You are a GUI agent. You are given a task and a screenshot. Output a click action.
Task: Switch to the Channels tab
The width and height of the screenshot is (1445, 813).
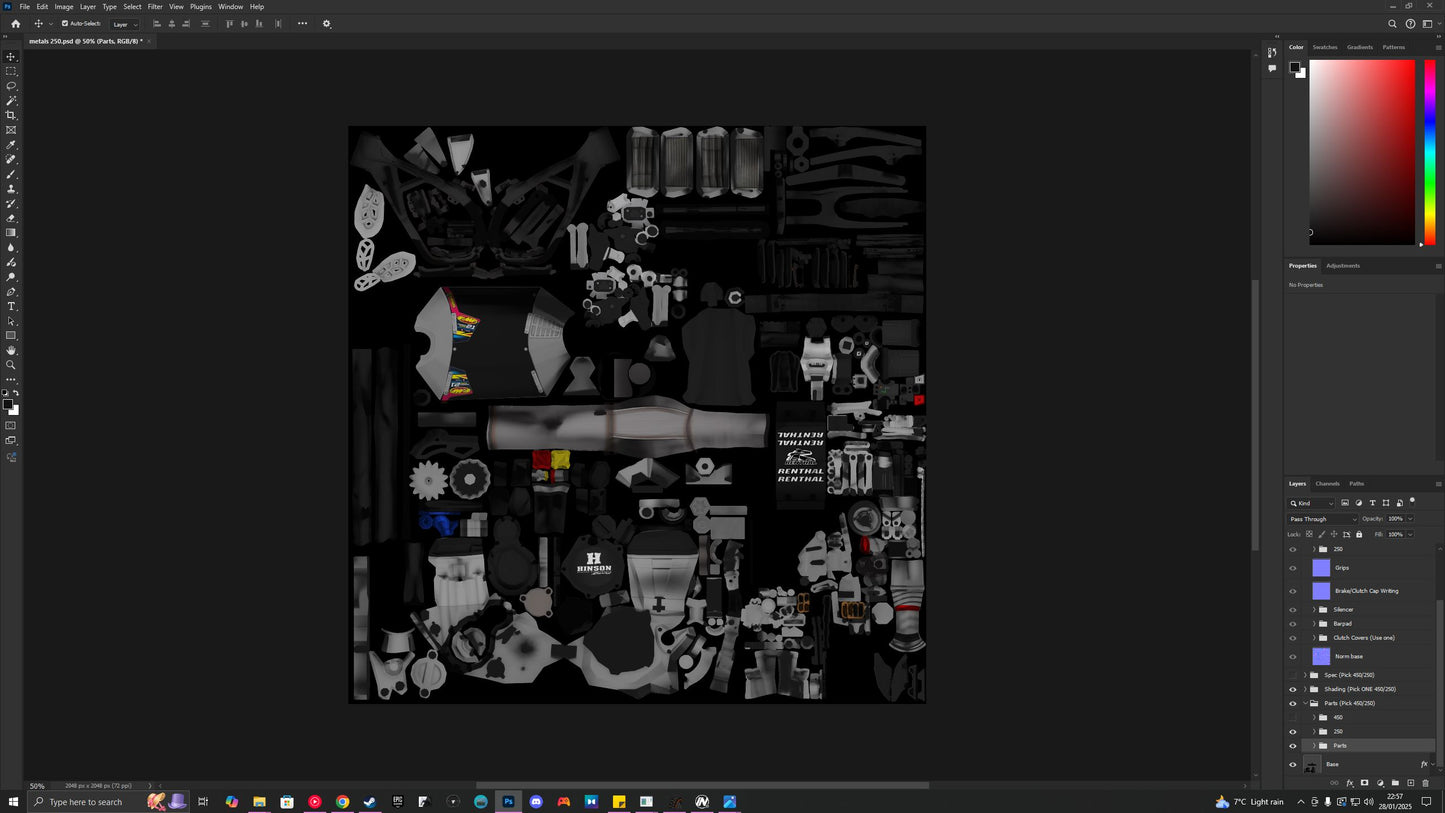pos(1327,484)
